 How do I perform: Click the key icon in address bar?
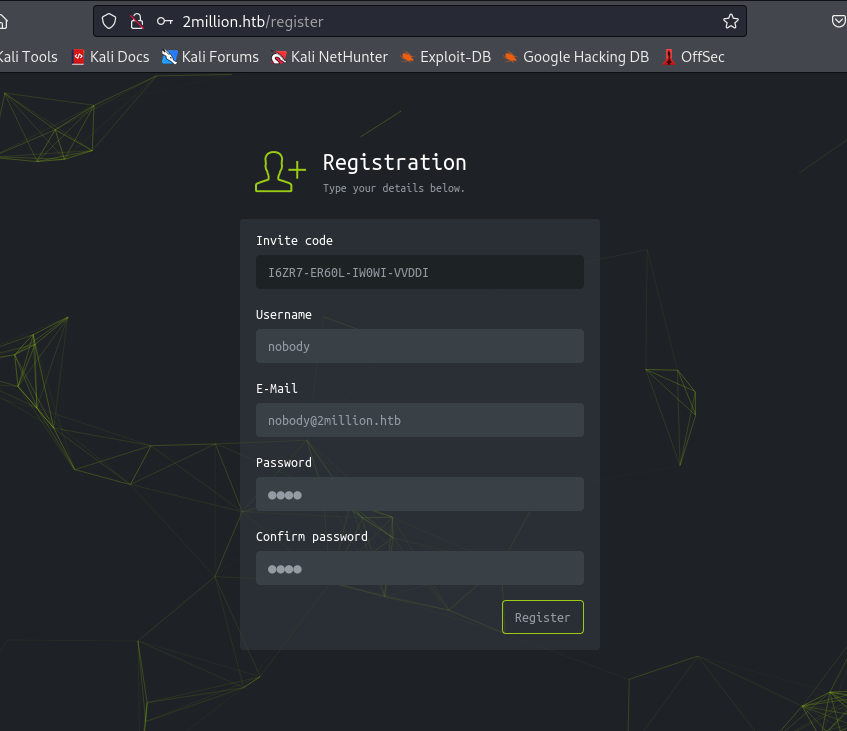[x=165, y=21]
